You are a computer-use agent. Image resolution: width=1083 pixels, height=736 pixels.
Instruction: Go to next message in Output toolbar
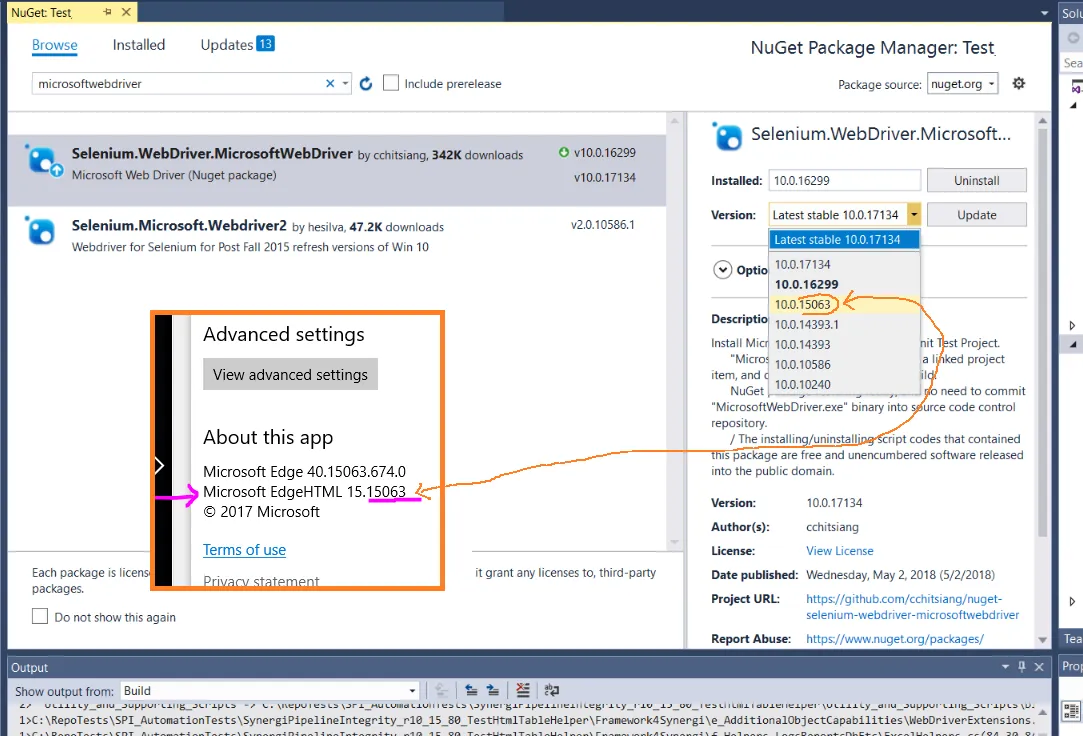pyautogui.click(x=492, y=690)
